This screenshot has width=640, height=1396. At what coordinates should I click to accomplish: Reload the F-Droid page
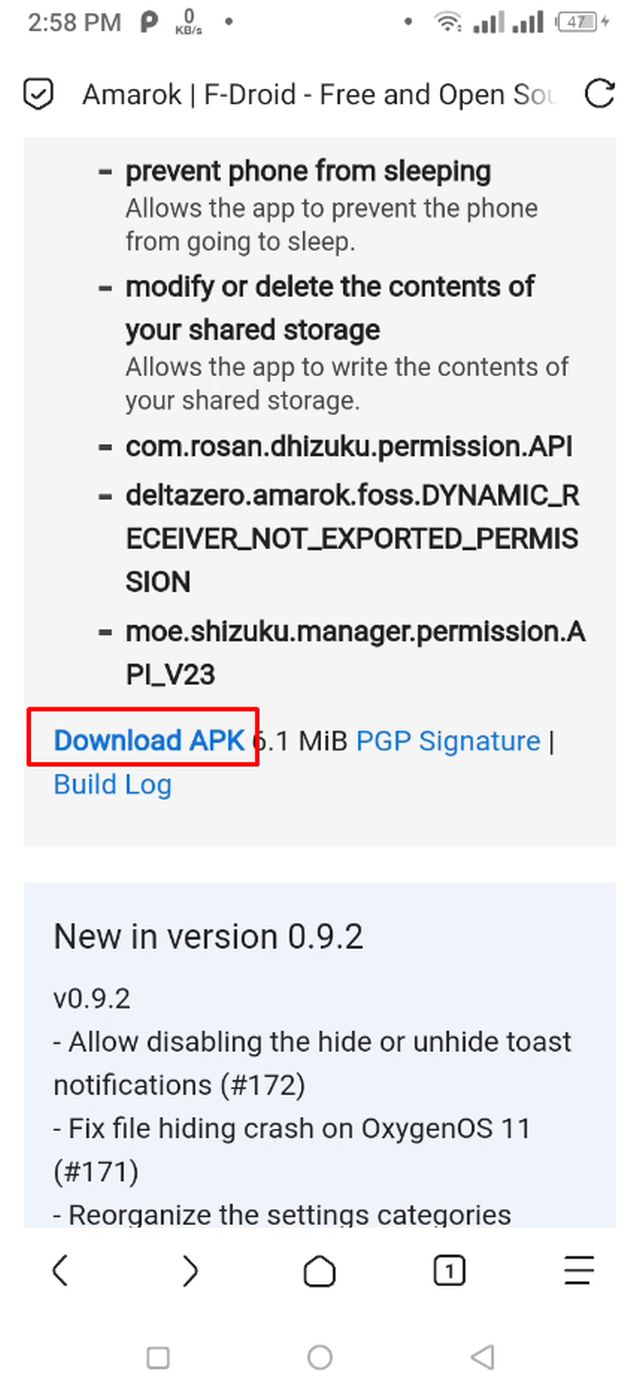coord(599,95)
